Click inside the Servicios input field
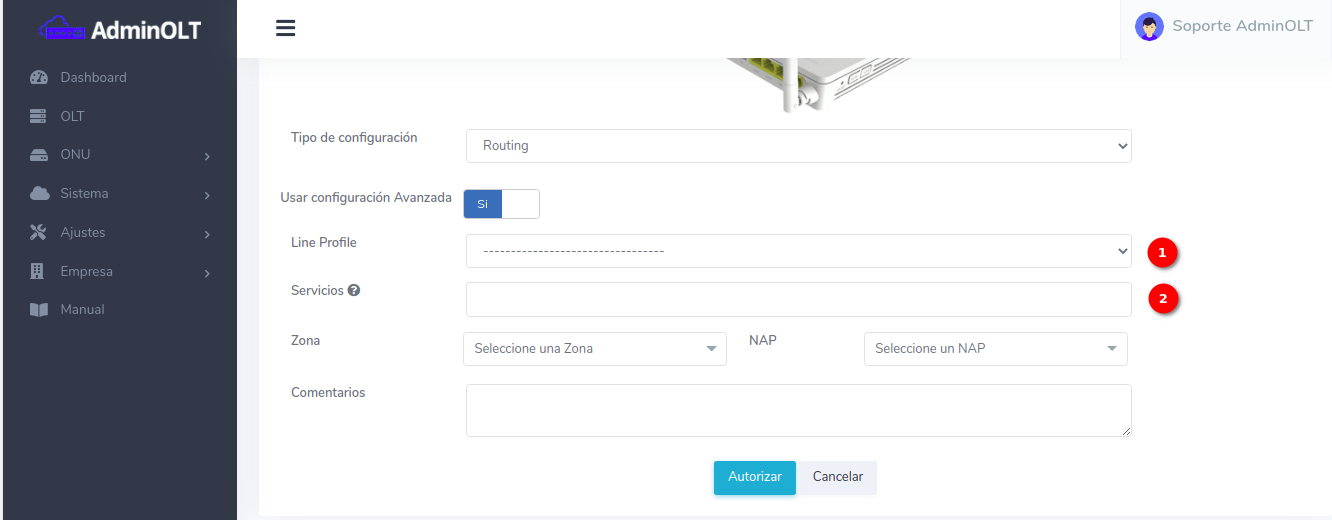The width and height of the screenshot is (1332, 520). (798, 299)
